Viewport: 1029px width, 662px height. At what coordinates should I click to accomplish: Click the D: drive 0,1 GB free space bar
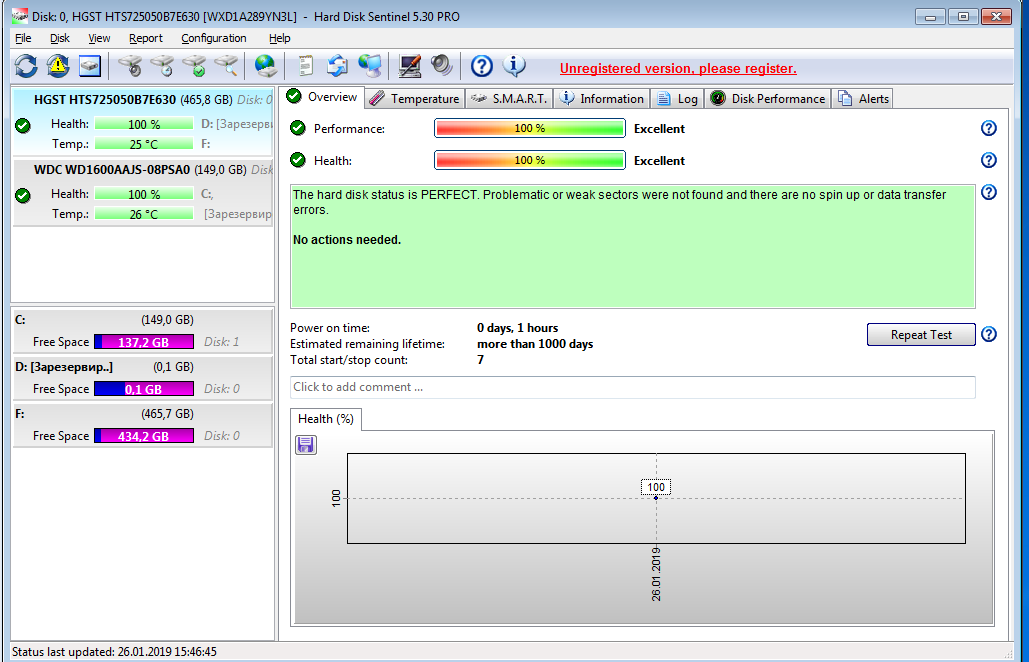(x=144, y=389)
